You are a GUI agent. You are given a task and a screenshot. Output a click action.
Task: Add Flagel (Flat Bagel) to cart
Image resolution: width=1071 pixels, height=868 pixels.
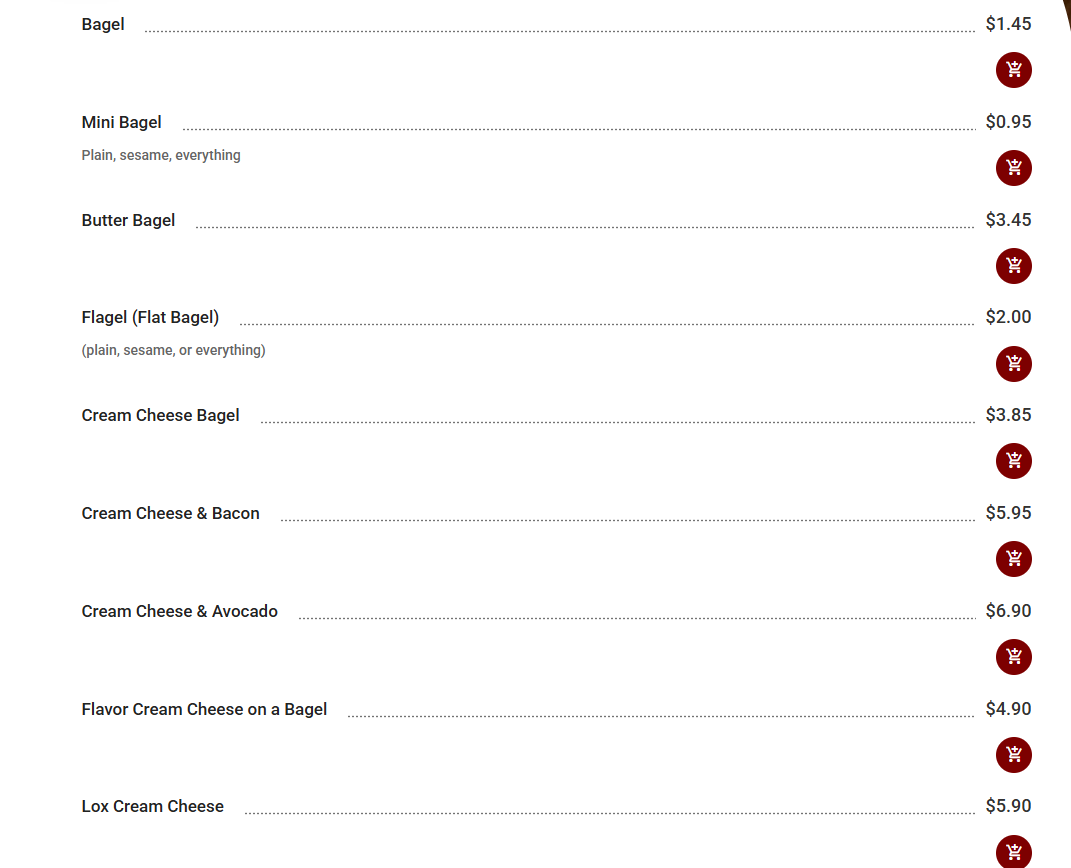(x=1013, y=364)
